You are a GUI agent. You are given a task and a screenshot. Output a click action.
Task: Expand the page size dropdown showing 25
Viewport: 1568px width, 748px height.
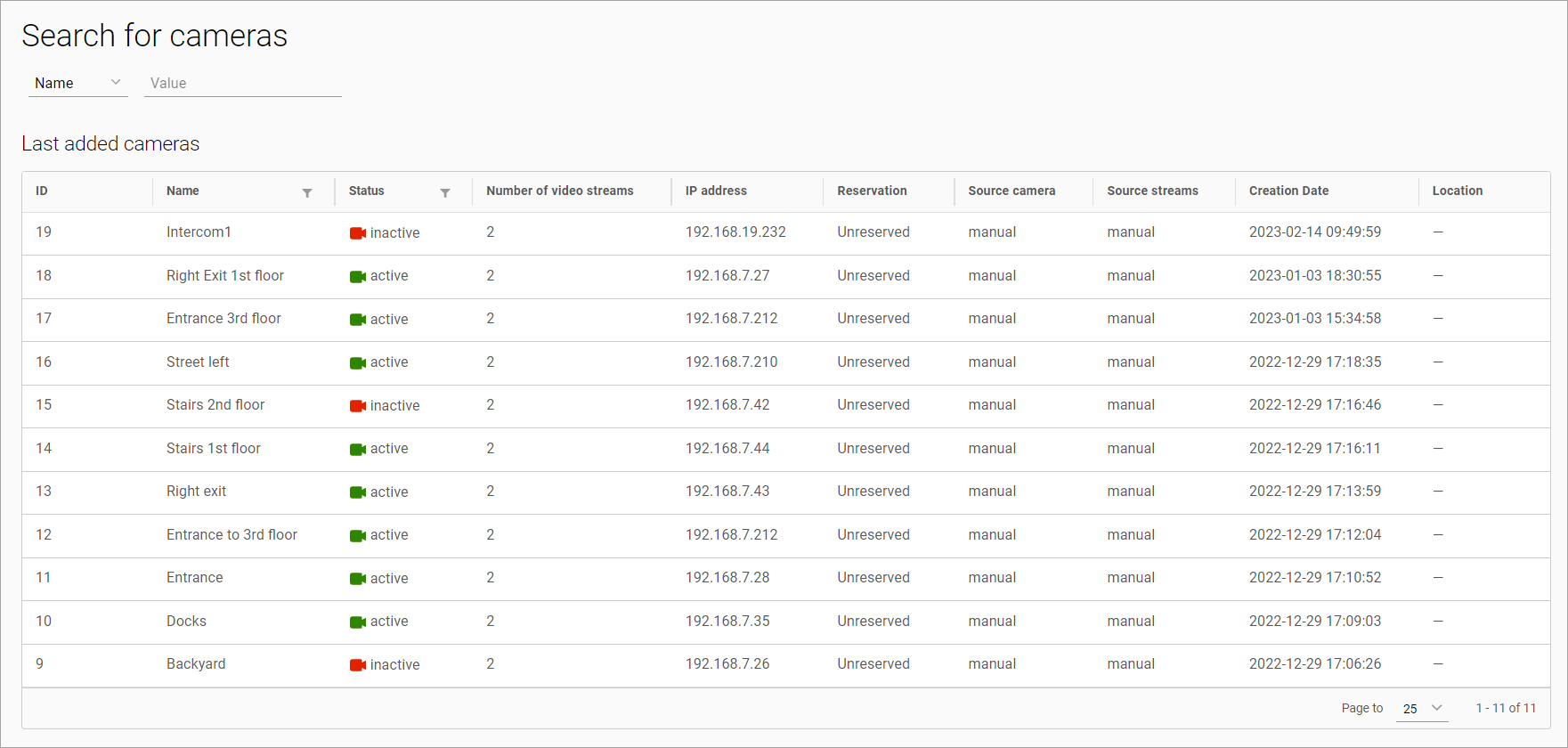tap(1421, 709)
